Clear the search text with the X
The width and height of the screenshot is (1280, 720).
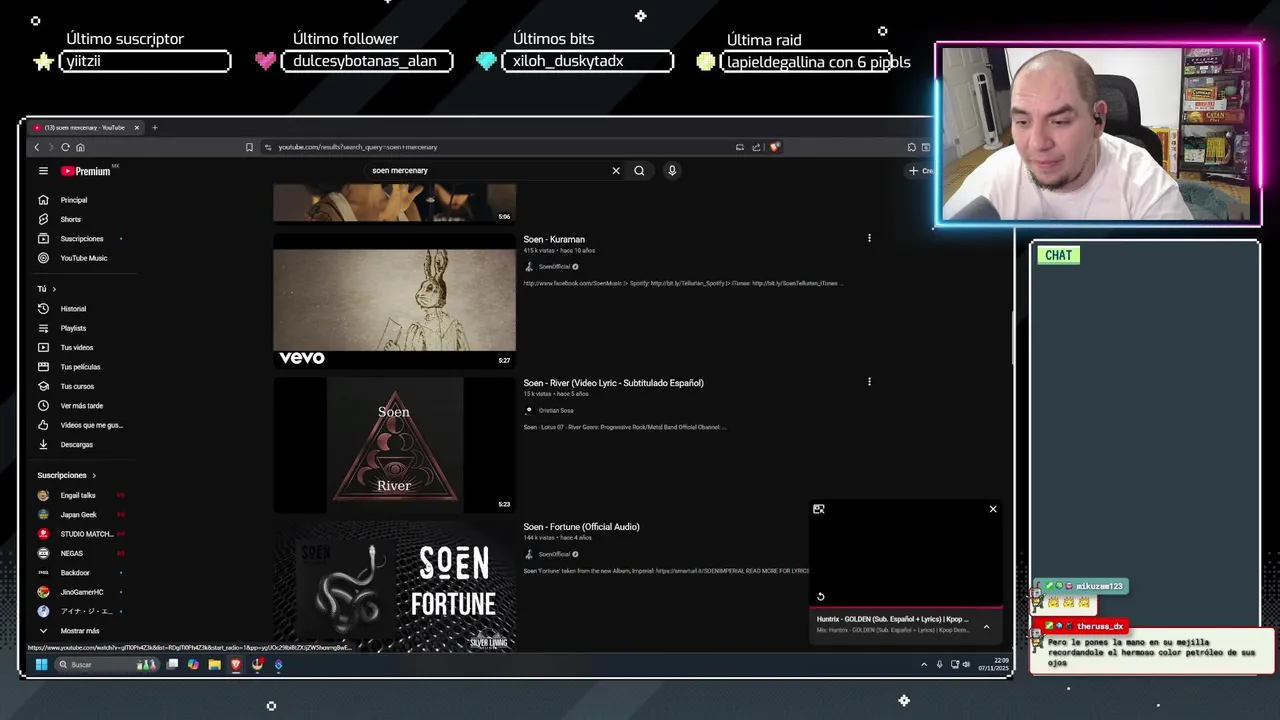(x=616, y=171)
